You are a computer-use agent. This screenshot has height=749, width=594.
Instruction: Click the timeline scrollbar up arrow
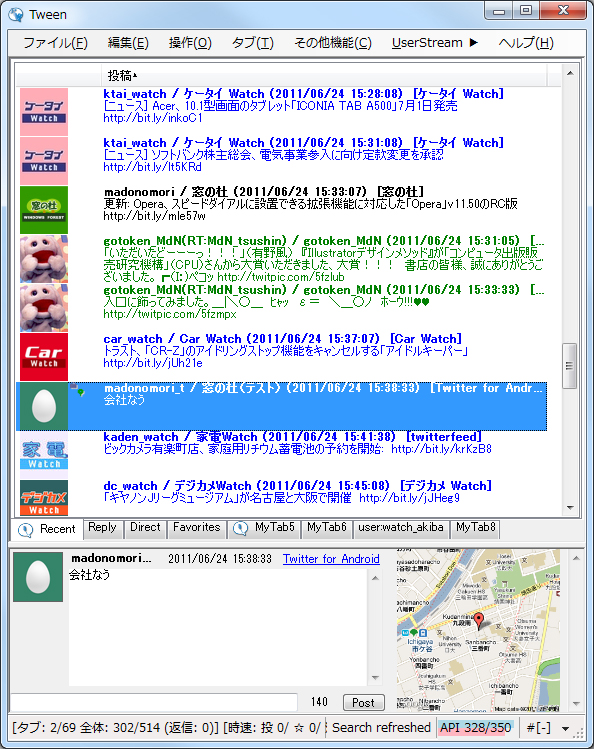pos(570,74)
